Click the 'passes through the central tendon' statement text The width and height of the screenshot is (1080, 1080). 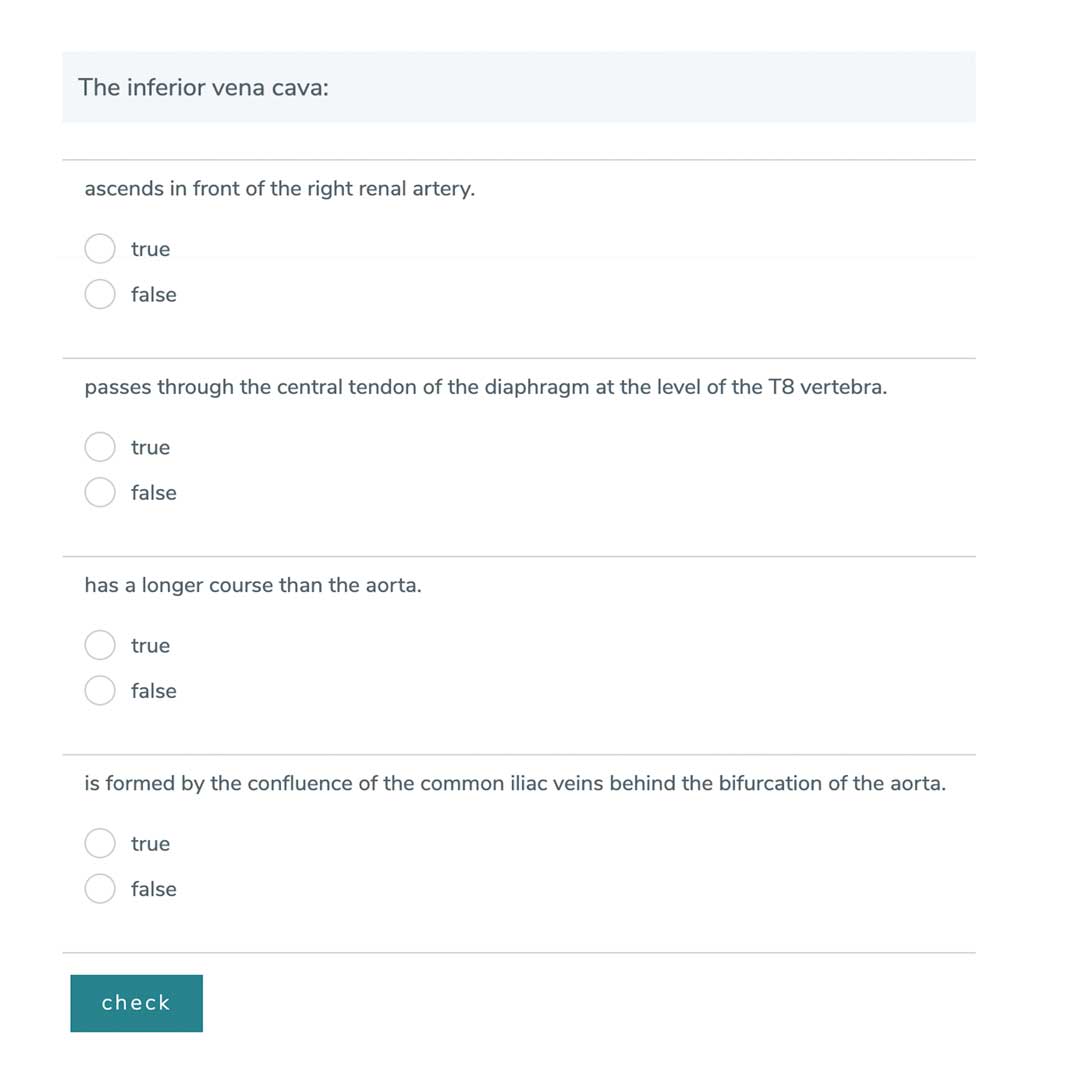pyautogui.click(x=485, y=387)
